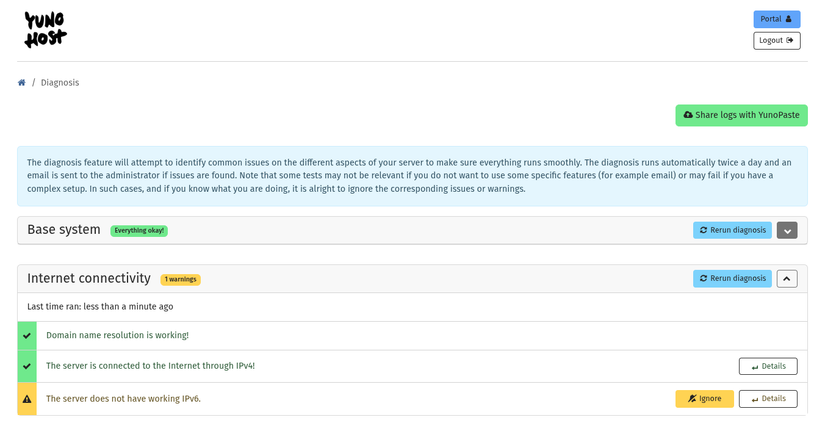Screen dimensions: 825x425
Task: Show details for IPv6 warning
Action: (x=767, y=398)
